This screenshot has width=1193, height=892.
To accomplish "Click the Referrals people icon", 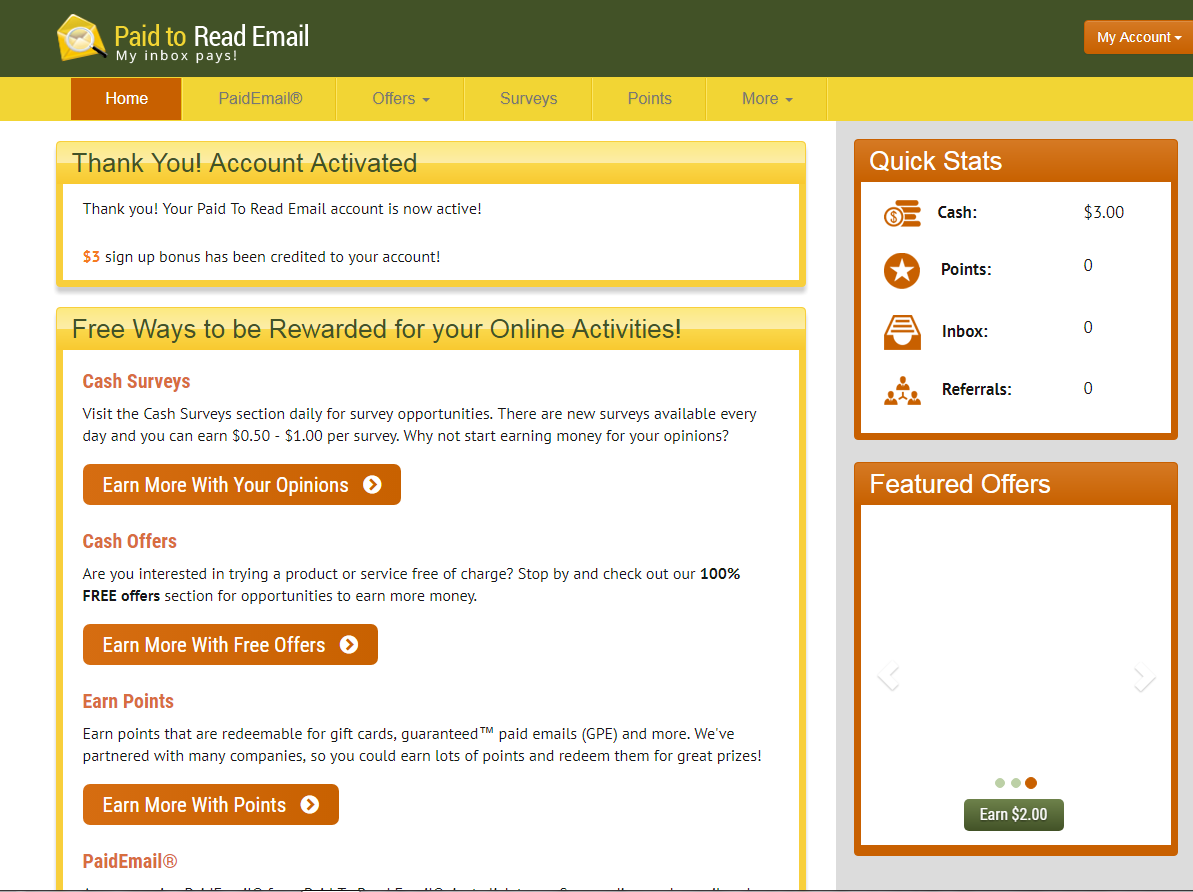I will point(902,390).
